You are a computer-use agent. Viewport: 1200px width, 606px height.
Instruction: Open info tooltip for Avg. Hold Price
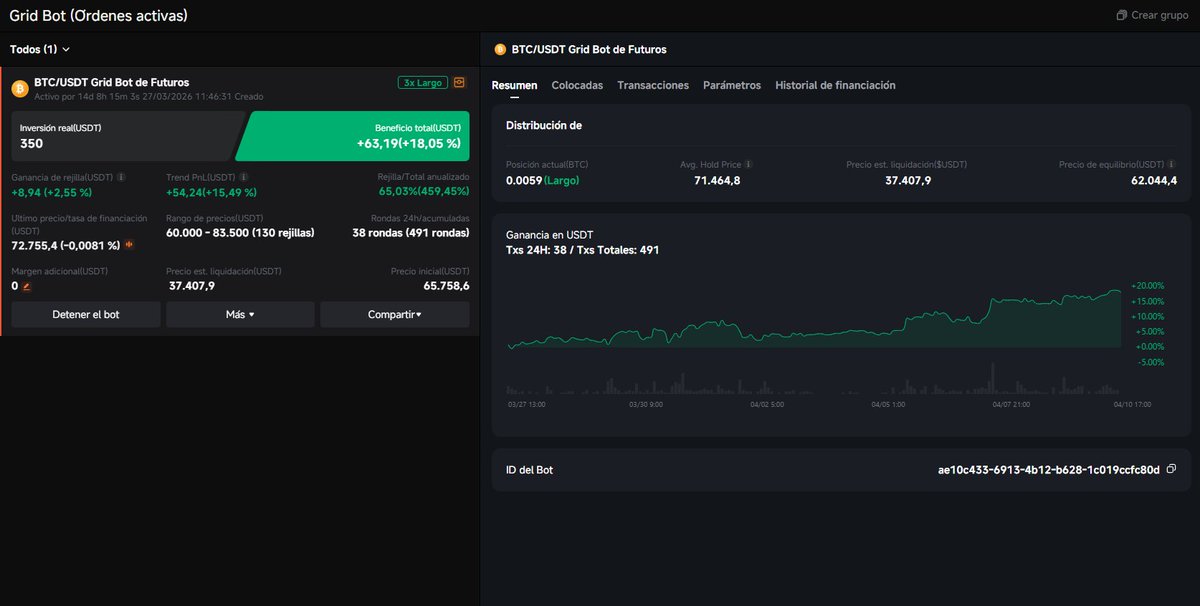pos(749,164)
